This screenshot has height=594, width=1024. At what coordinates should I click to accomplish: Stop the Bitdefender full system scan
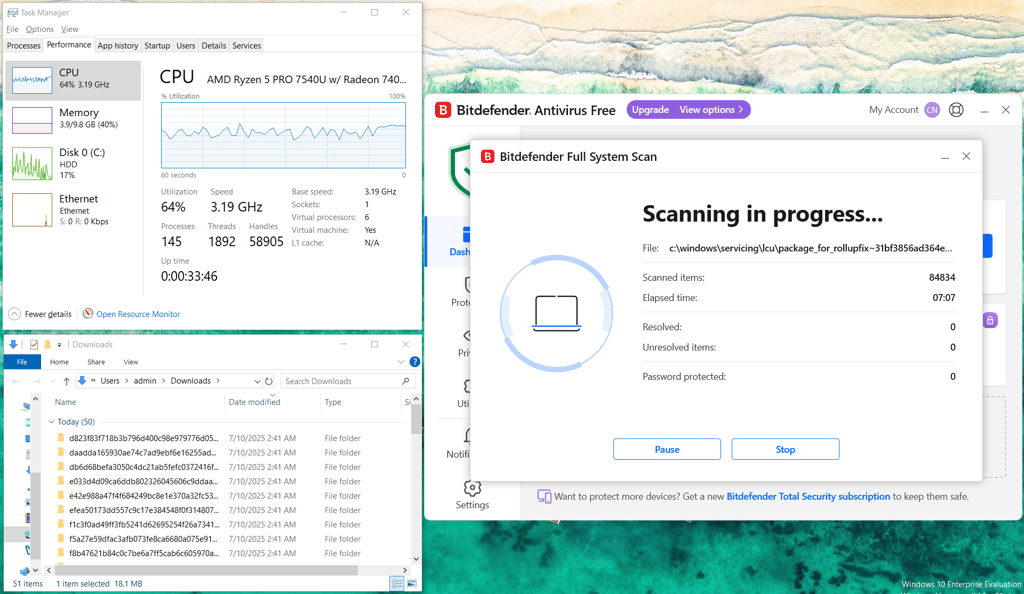tap(785, 449)
